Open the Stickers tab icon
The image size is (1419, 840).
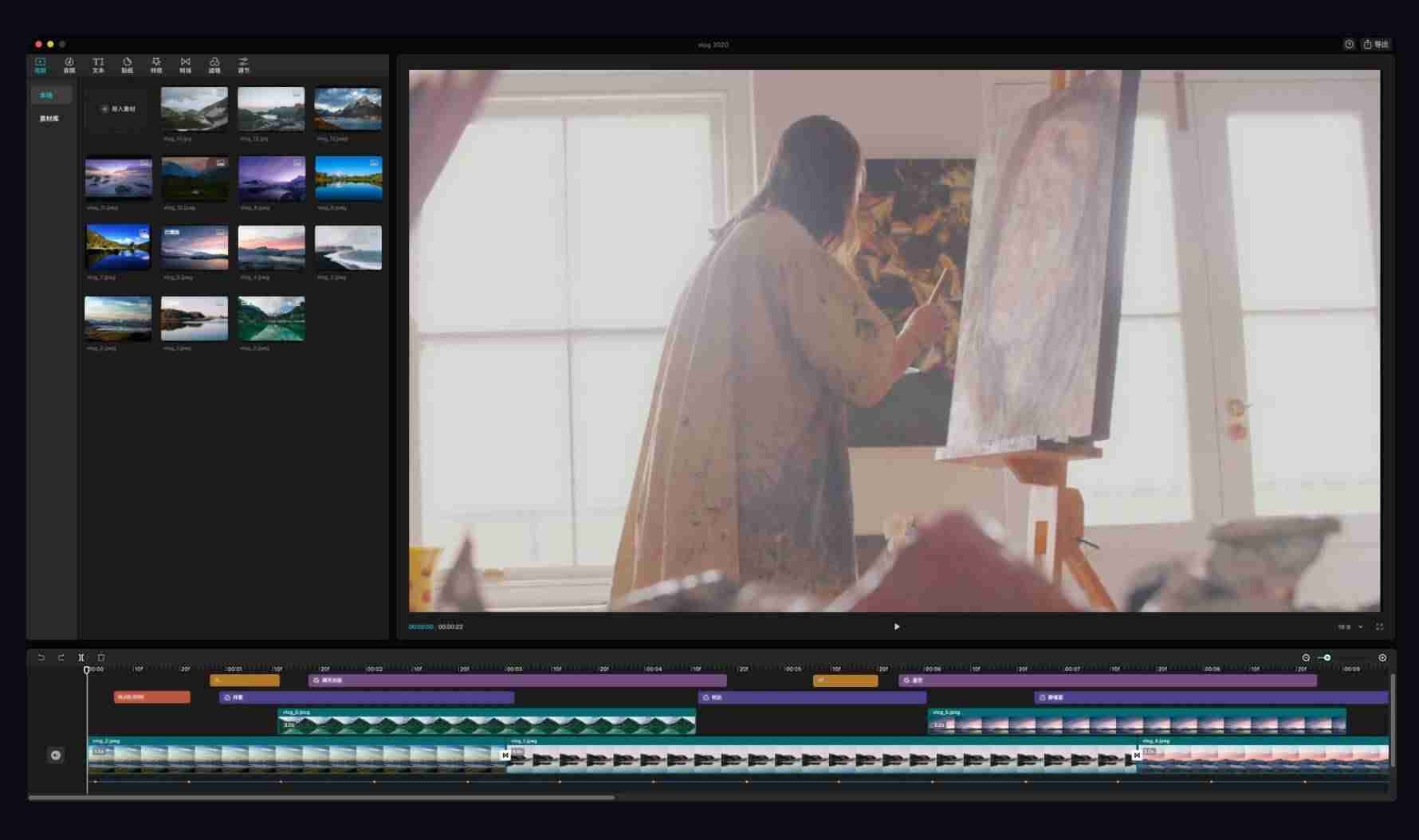127,65
